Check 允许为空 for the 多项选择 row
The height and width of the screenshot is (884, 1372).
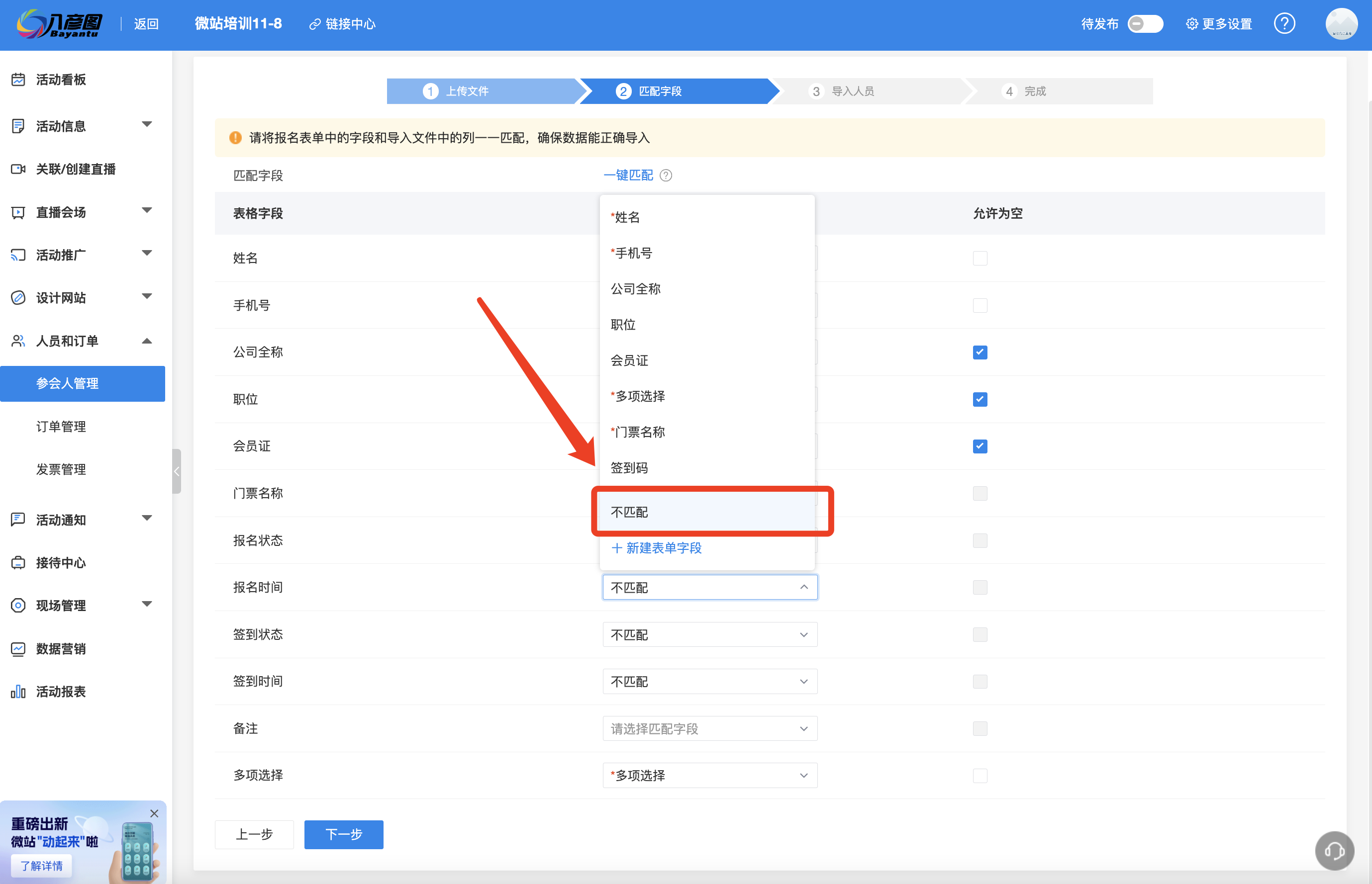point(980,776)
